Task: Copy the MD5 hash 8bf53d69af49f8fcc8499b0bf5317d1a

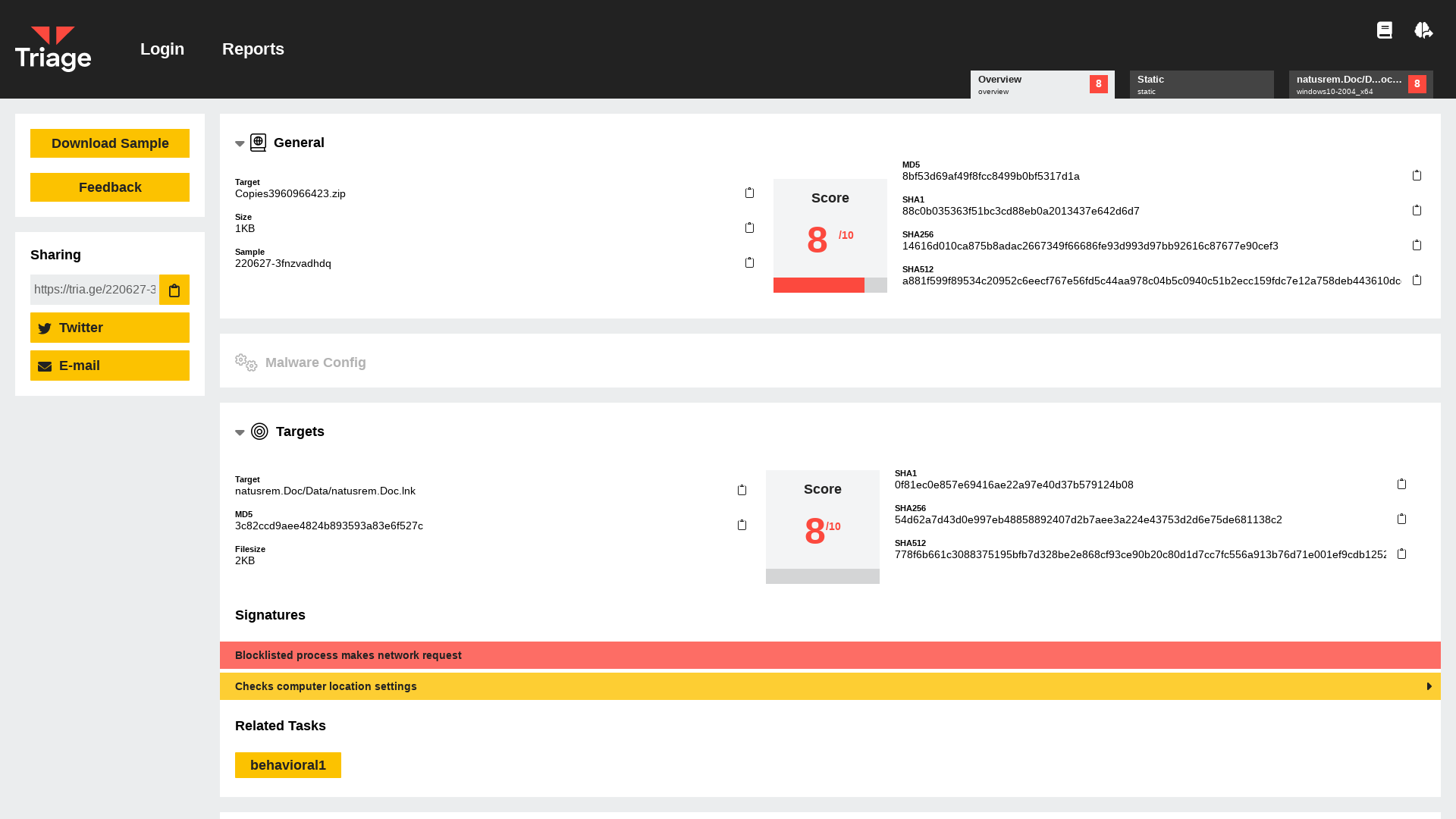Action: [1417, 174]
